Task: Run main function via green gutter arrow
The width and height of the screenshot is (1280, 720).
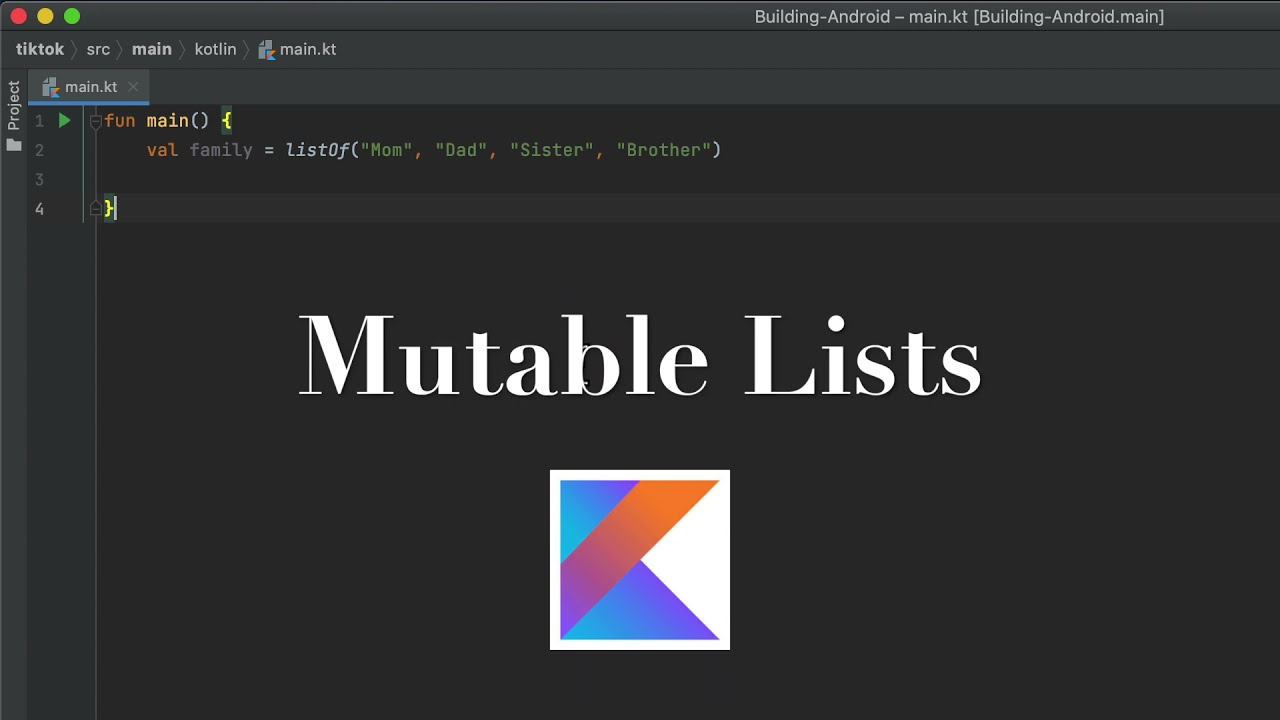Action: click(64, 121)
